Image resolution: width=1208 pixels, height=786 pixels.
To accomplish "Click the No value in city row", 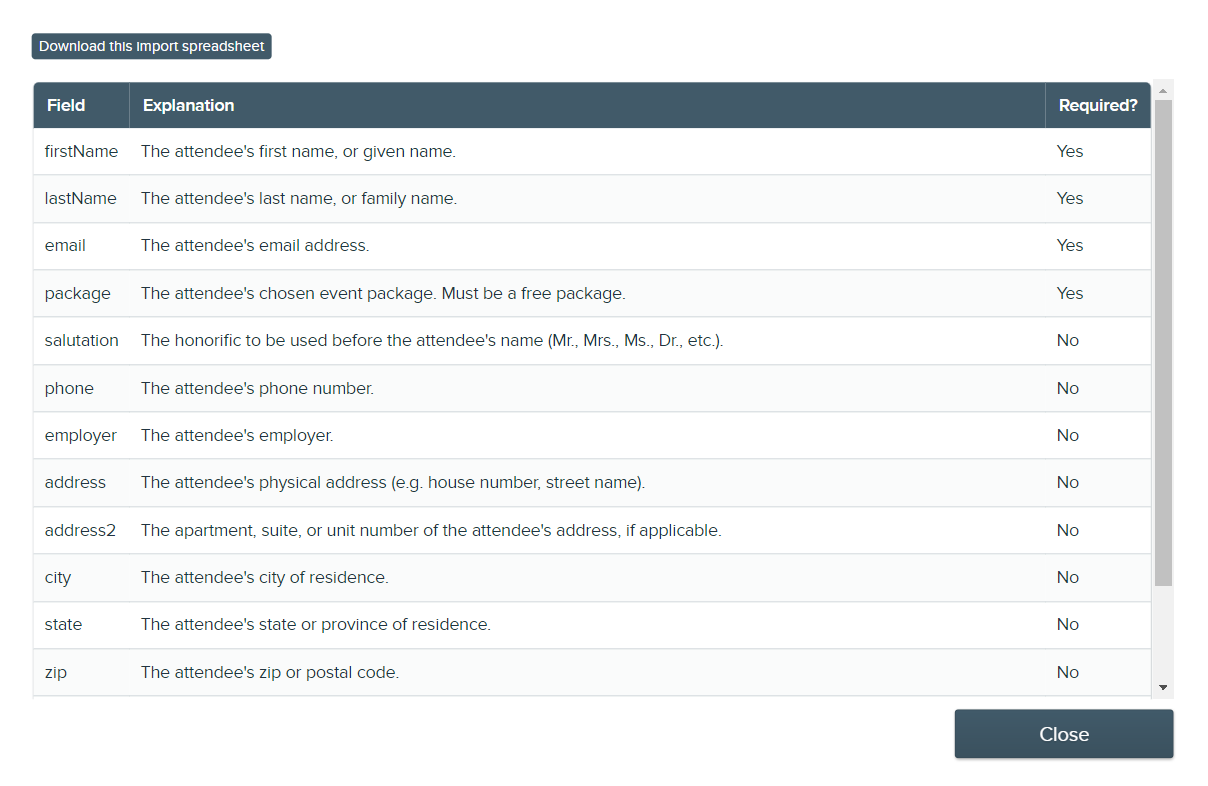I will [x=1068, y=578].
